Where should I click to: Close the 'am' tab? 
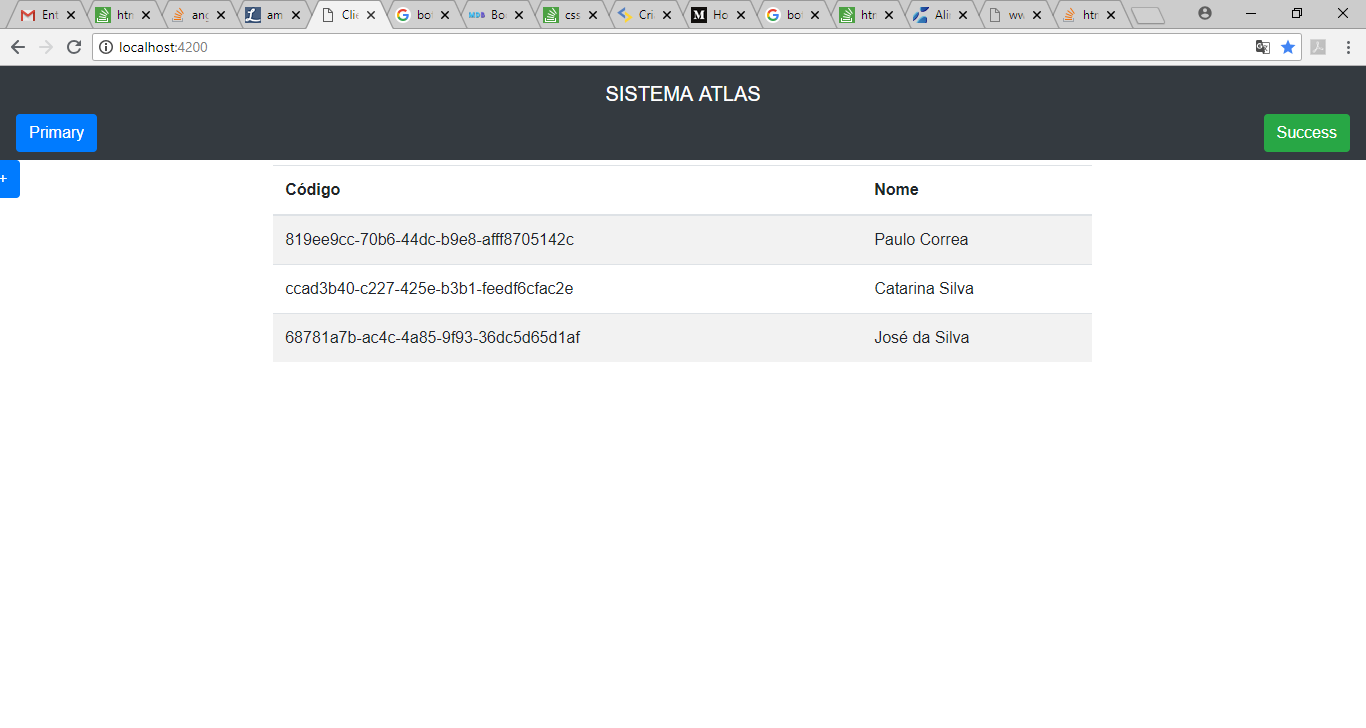[x=296, y=15]
